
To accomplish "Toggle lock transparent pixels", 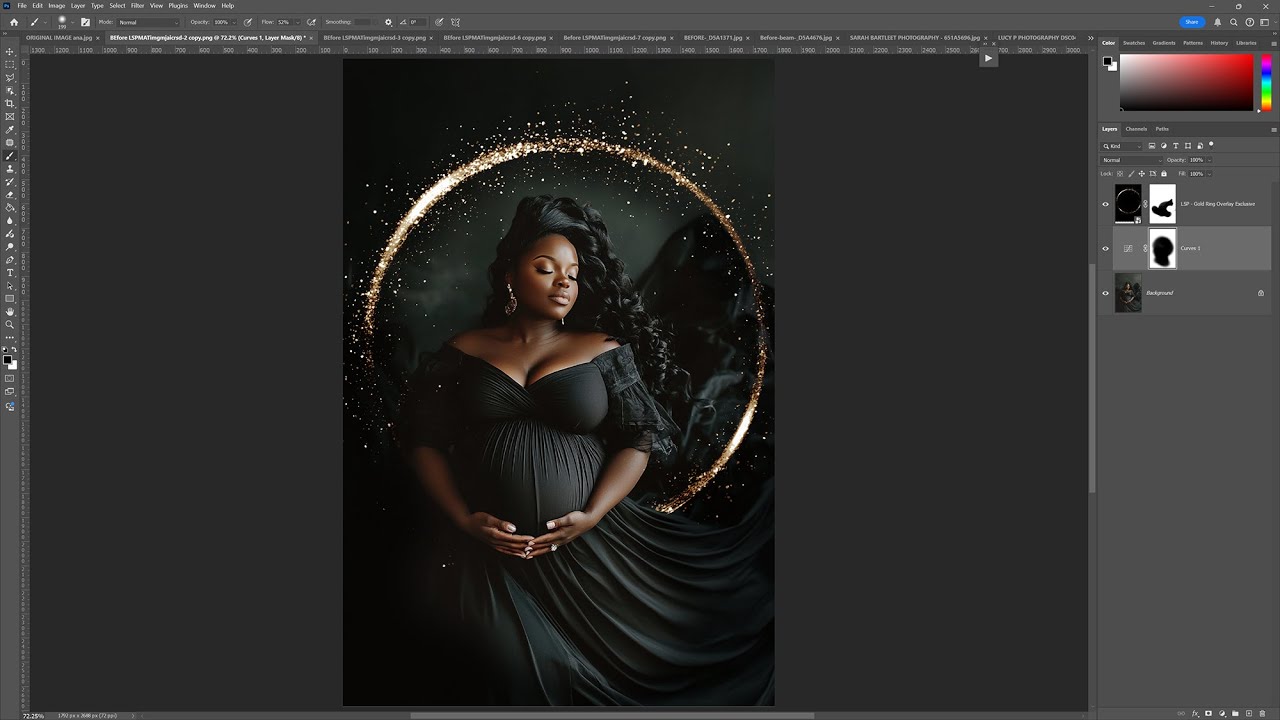I will 1121,174.
